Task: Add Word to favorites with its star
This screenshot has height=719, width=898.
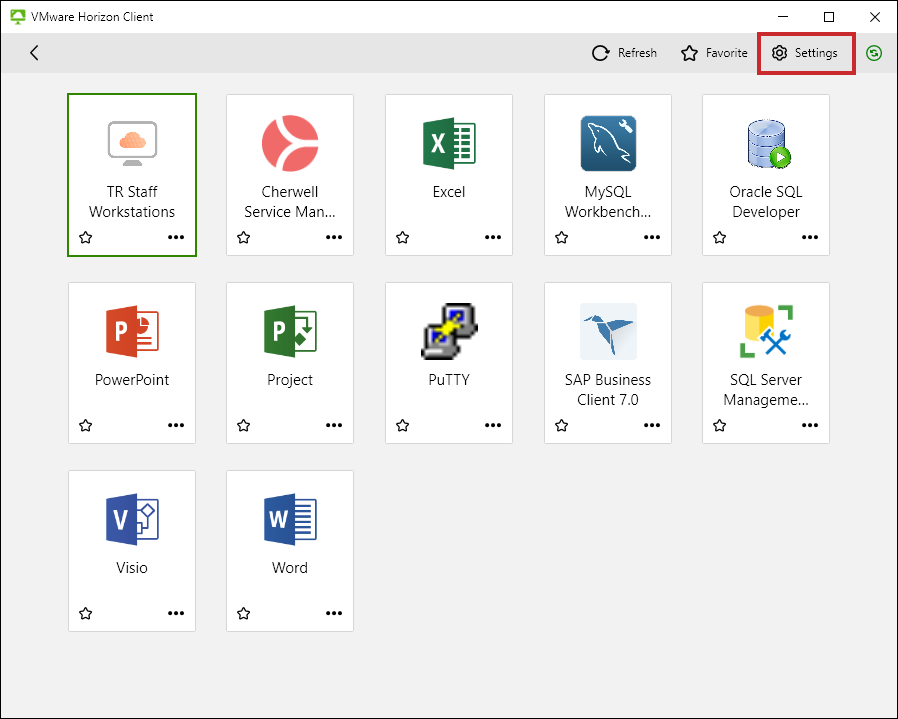Action: [x=244, y=614]
